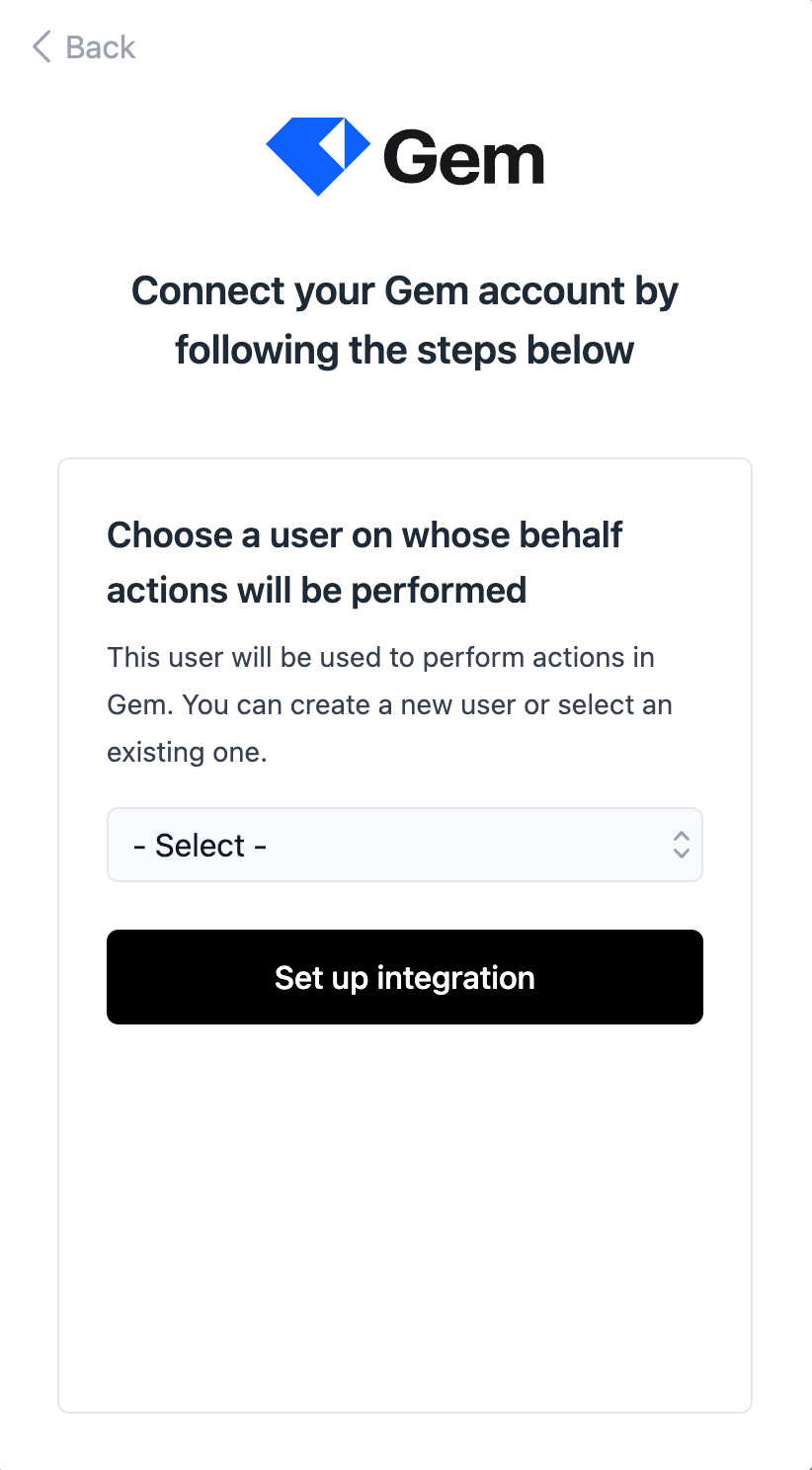Image resolution: width=812 pixels, height=1470 pixels.
Task: Click the word "Gem" in the main heading
Action: pos(425,291)
